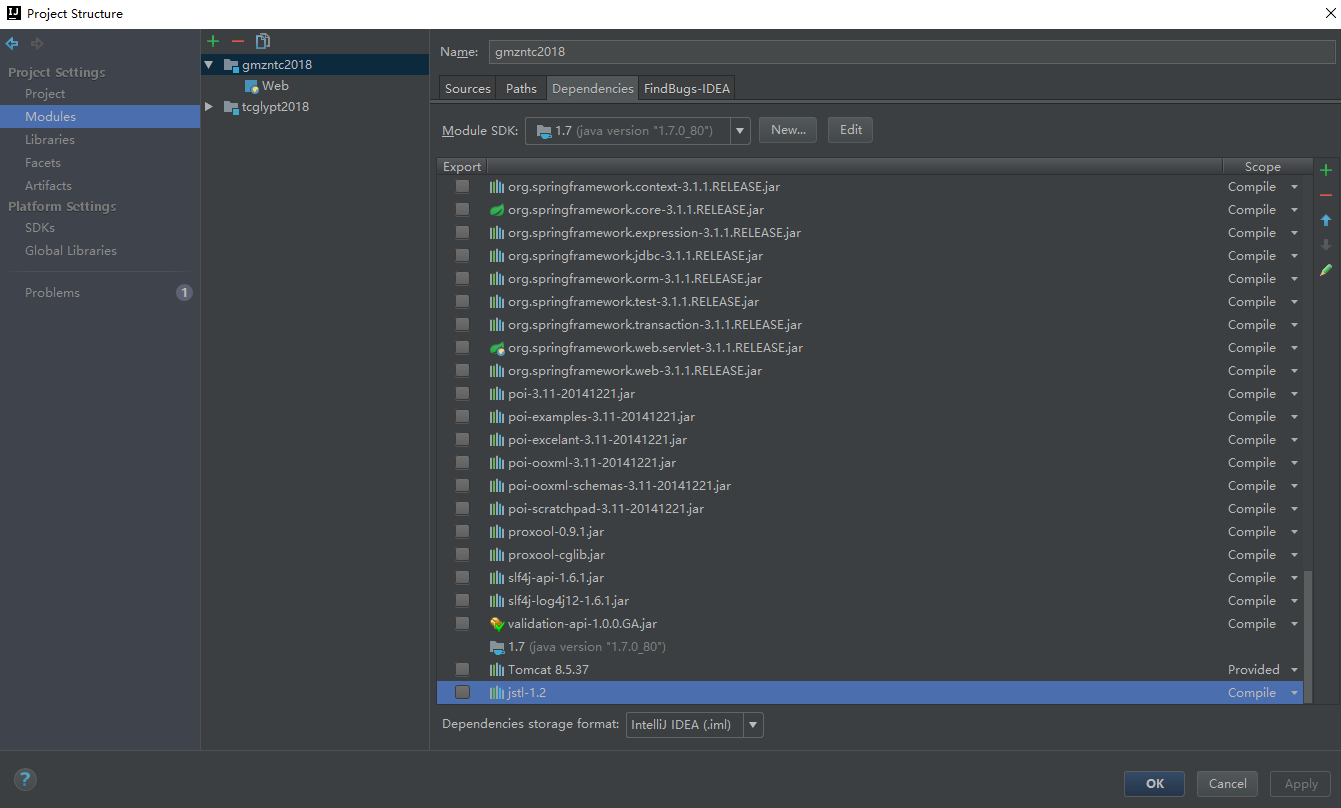Add a new module with green plus
The width and height of the screenshot is (1341, 808).
pos(212,41)
